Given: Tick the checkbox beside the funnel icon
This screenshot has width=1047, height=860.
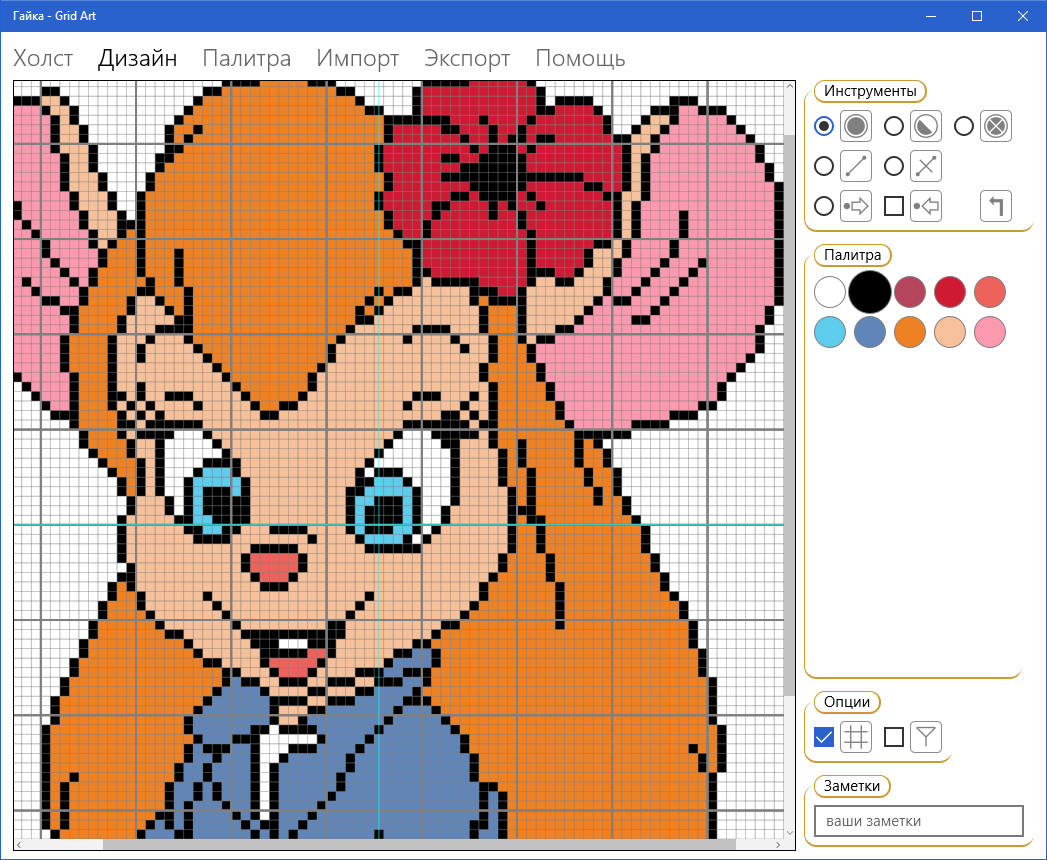Looking at the screenshot, I should coord(893,737).
